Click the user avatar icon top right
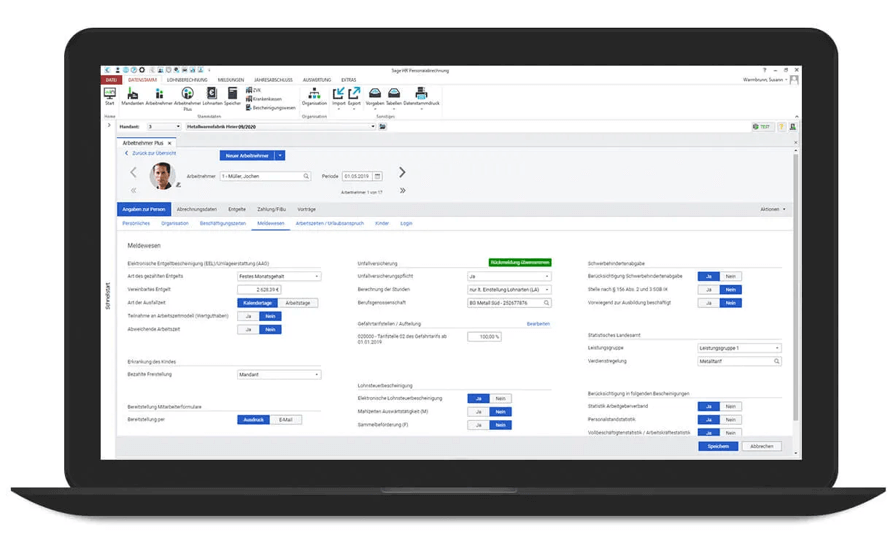The width and height of the screenshot is (896, 540). pyautogui.click(x=794, y=80)
